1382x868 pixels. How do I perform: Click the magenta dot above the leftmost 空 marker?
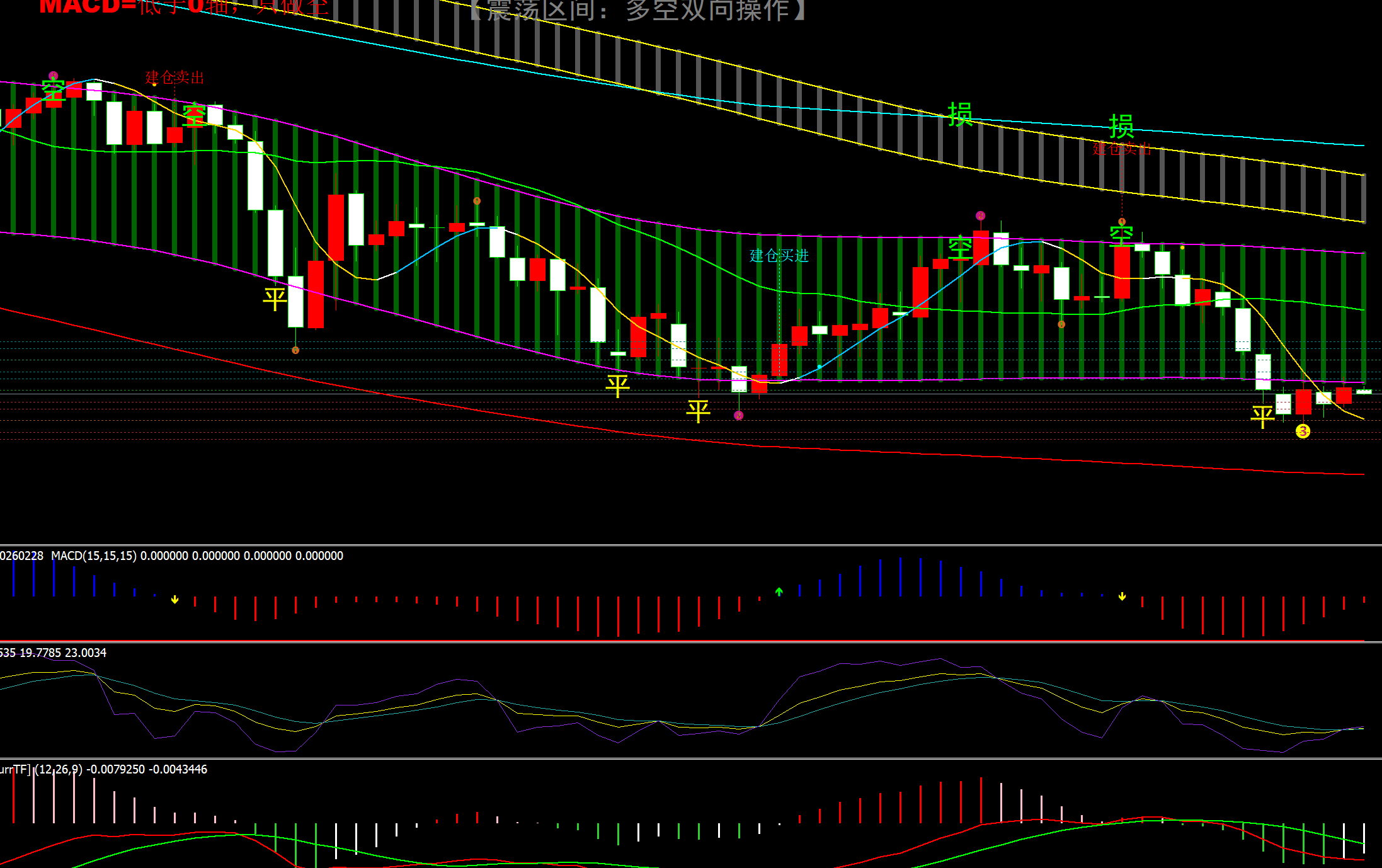(x=54, y=76)
